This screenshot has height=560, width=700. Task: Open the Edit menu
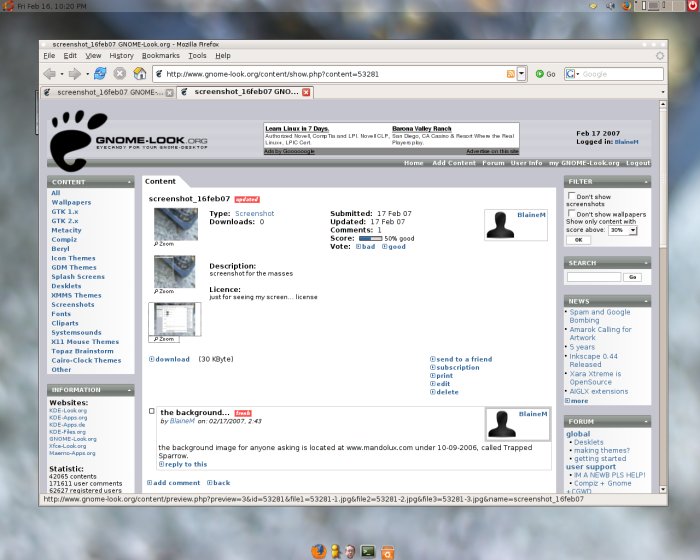(70, 56)
